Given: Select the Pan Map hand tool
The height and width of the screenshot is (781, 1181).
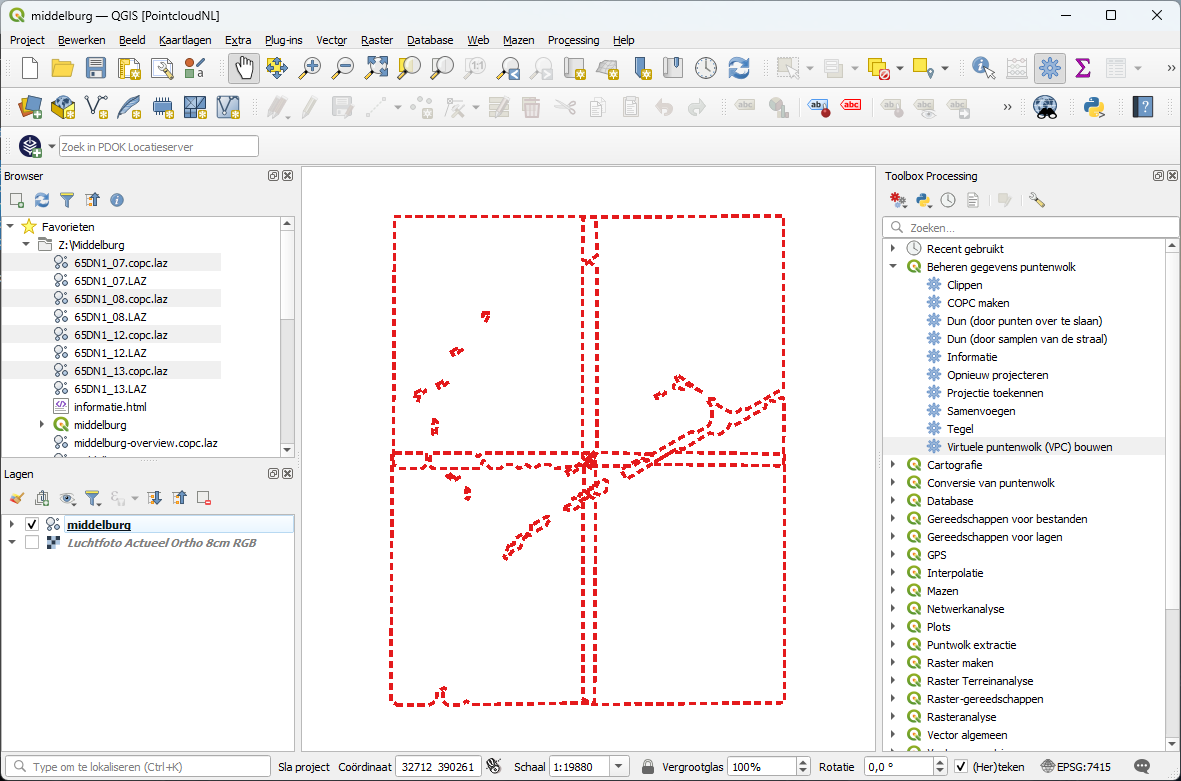Looking at the screenshot, I should pyautogui.click(x=243, y=69).
